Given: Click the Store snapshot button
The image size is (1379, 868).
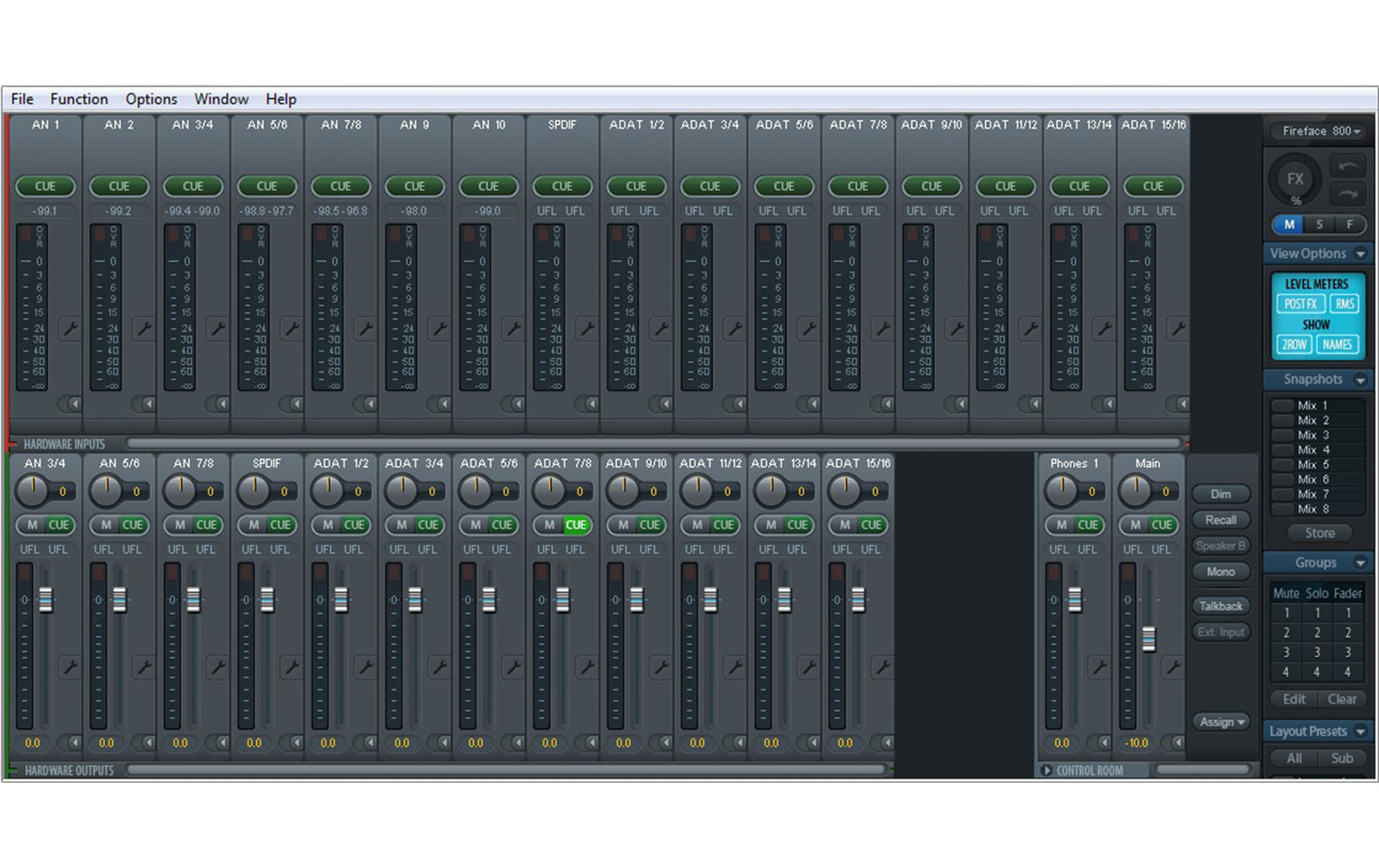Looking at the screenshot, I should click(1320, 533).
